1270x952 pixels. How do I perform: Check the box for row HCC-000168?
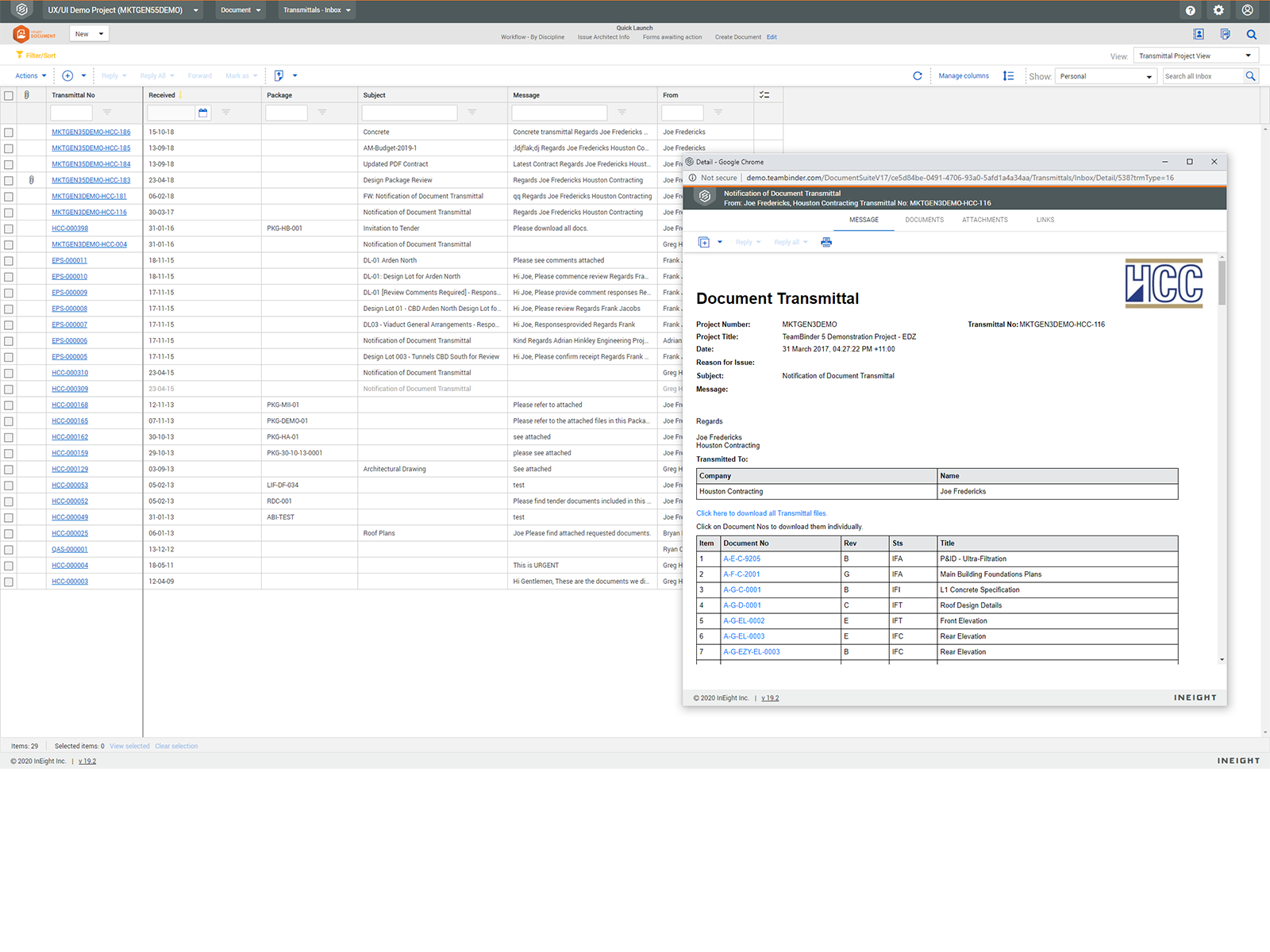[x=9, y=405]
